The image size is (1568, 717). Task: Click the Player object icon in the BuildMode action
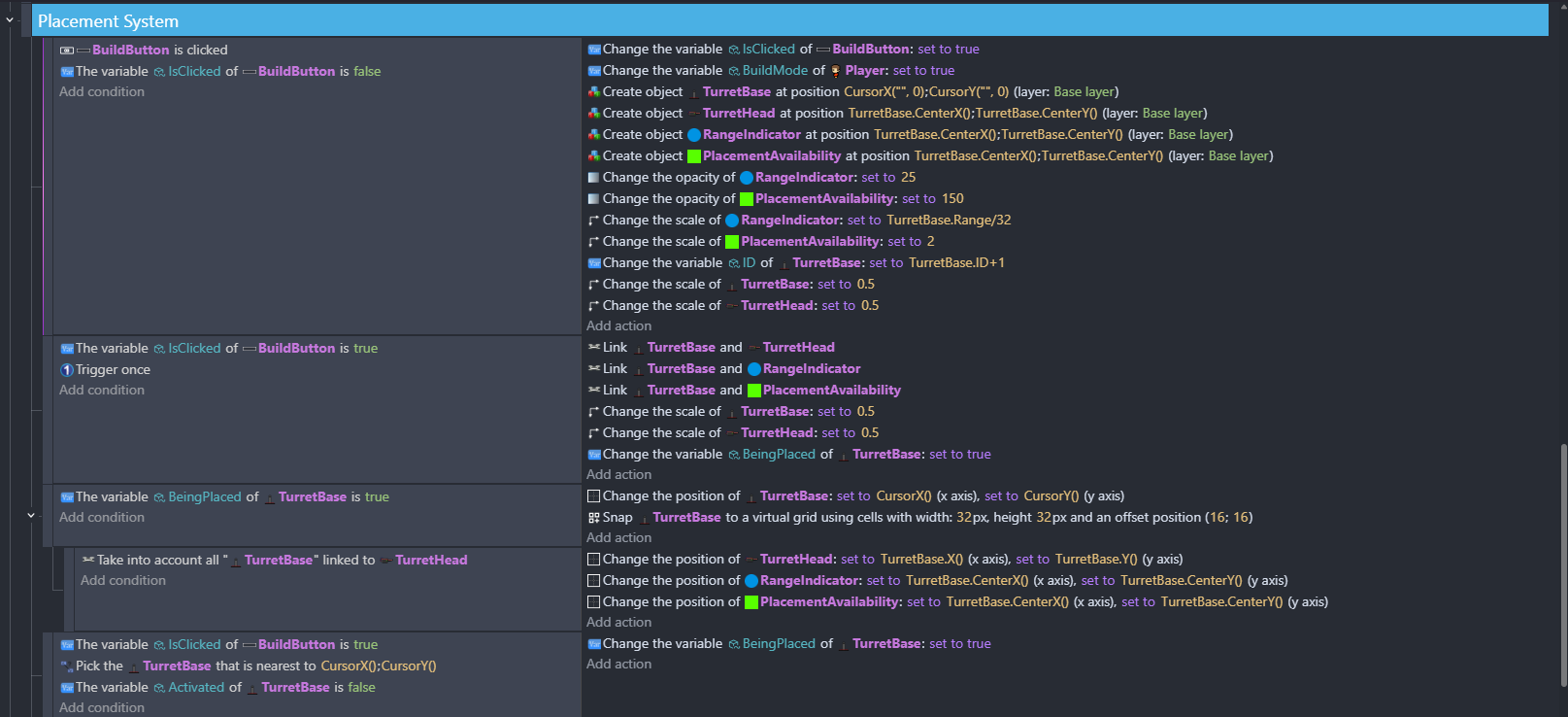click(x=835, y=71)
